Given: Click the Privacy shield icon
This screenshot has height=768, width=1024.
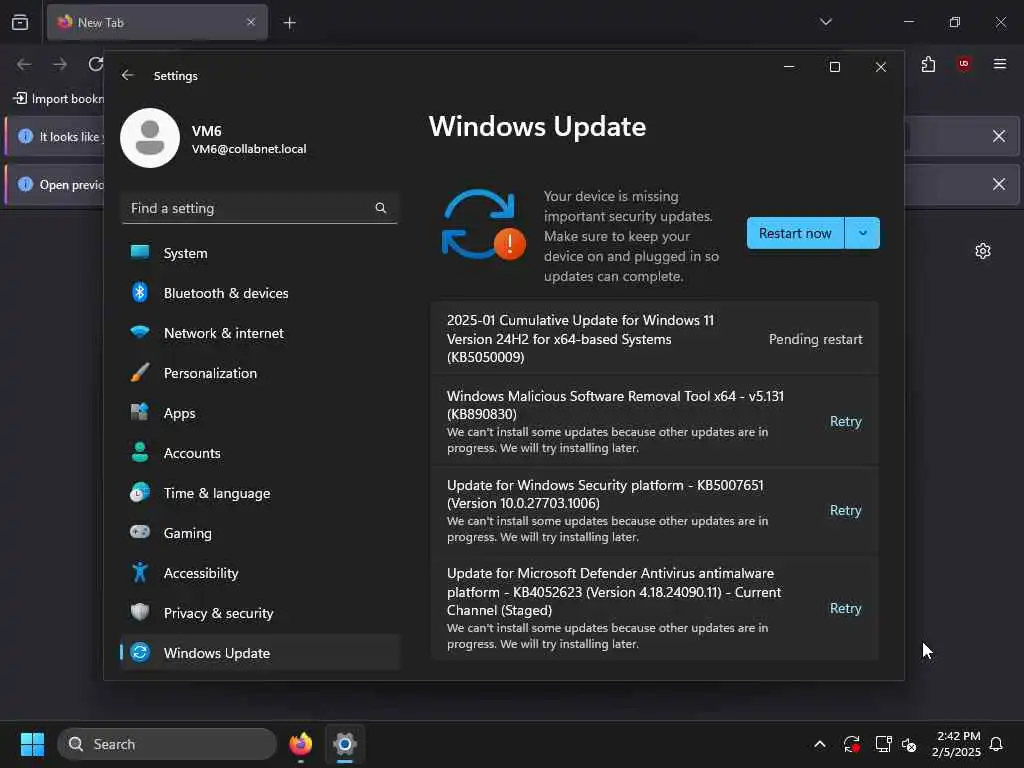Looking at the screenshot, I should (x=140, y=612).
